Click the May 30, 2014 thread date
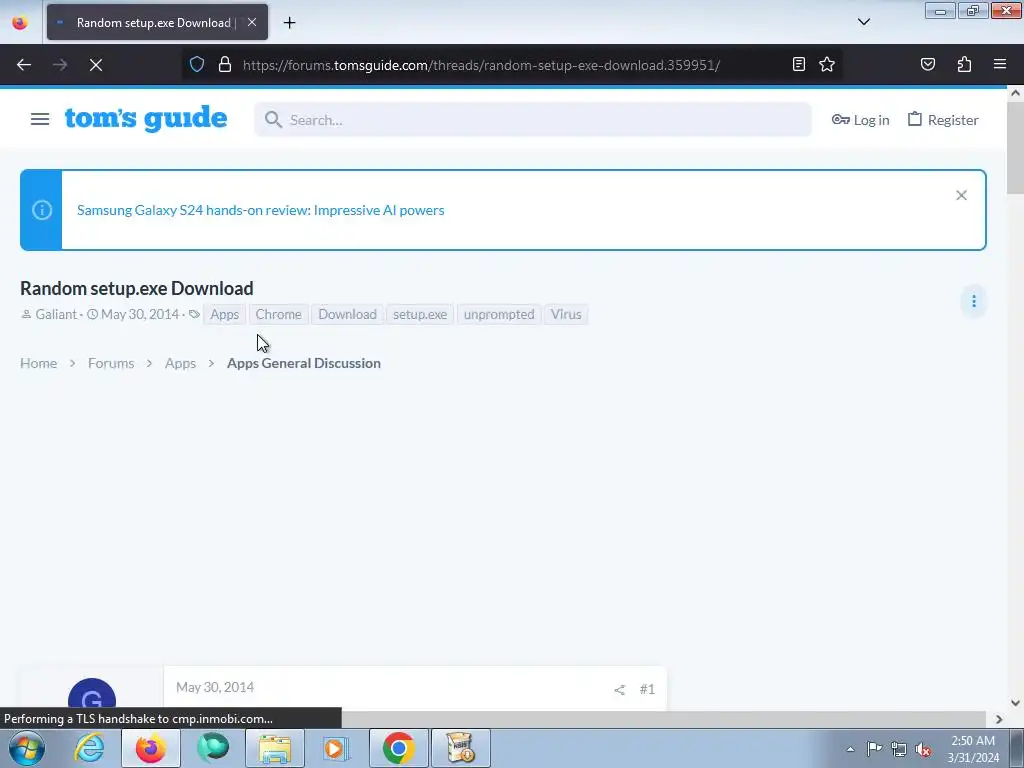 point(140,314)
